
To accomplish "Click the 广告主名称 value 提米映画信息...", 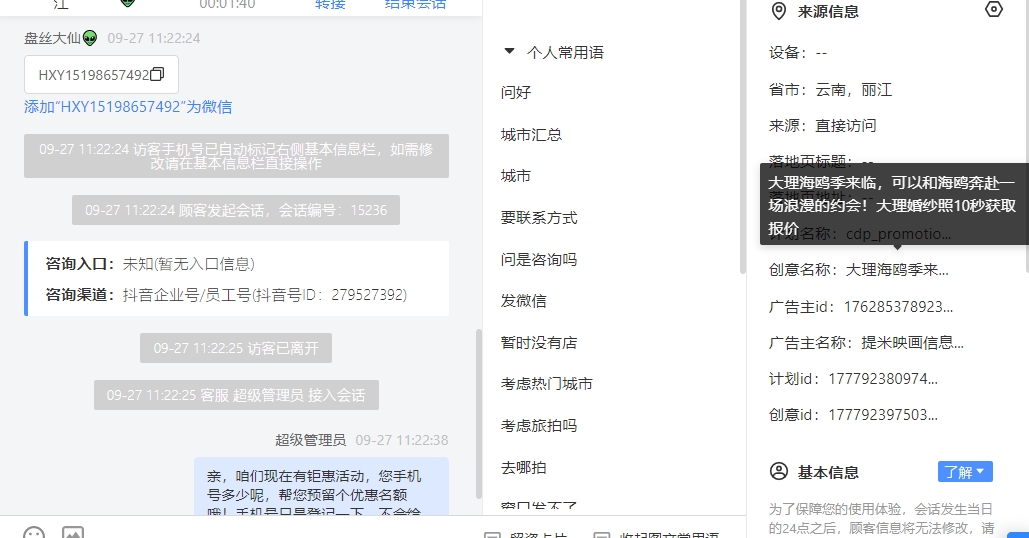I will tap(913, 342).
